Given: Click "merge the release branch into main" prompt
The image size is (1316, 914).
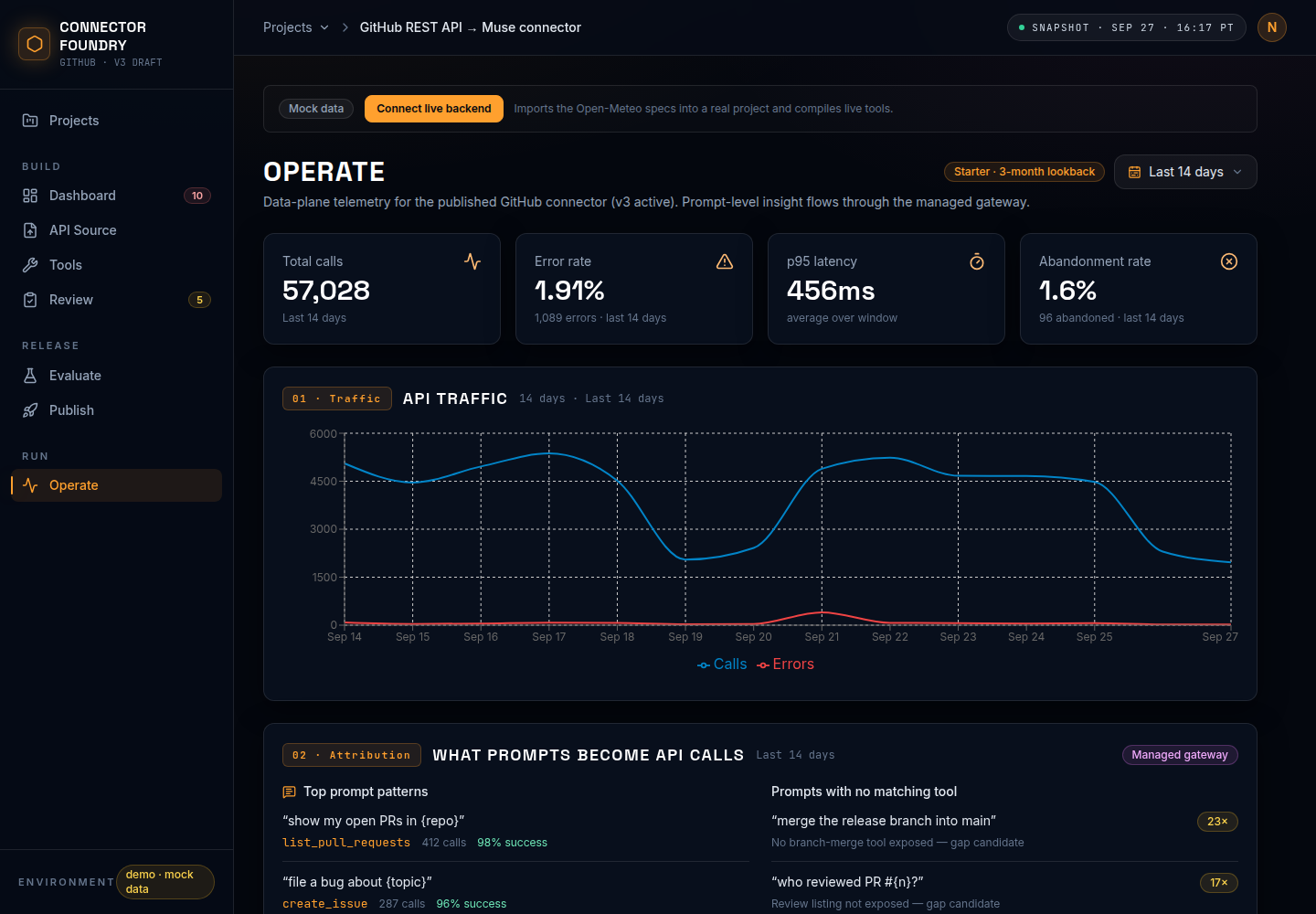Looking at the screenshot, I should click(884, 821).
